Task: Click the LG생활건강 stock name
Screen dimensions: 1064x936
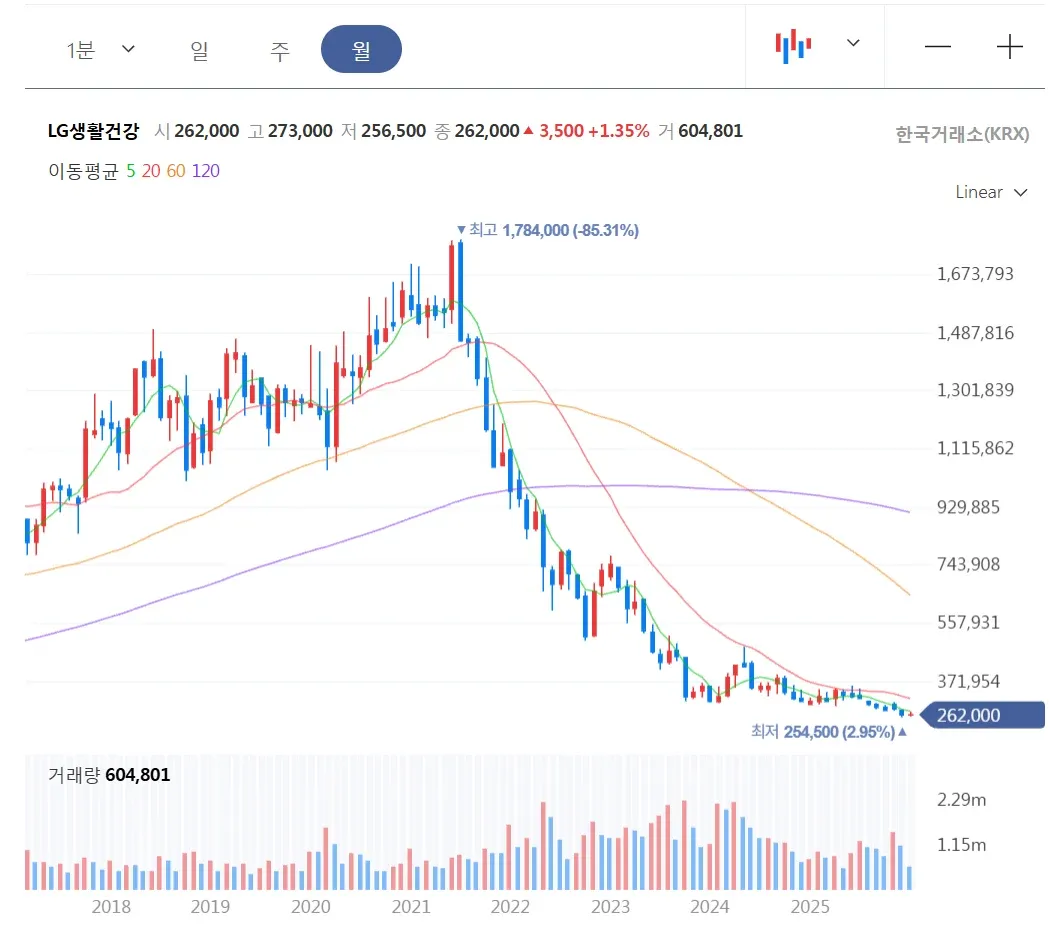Action: (x=94, y=130)
